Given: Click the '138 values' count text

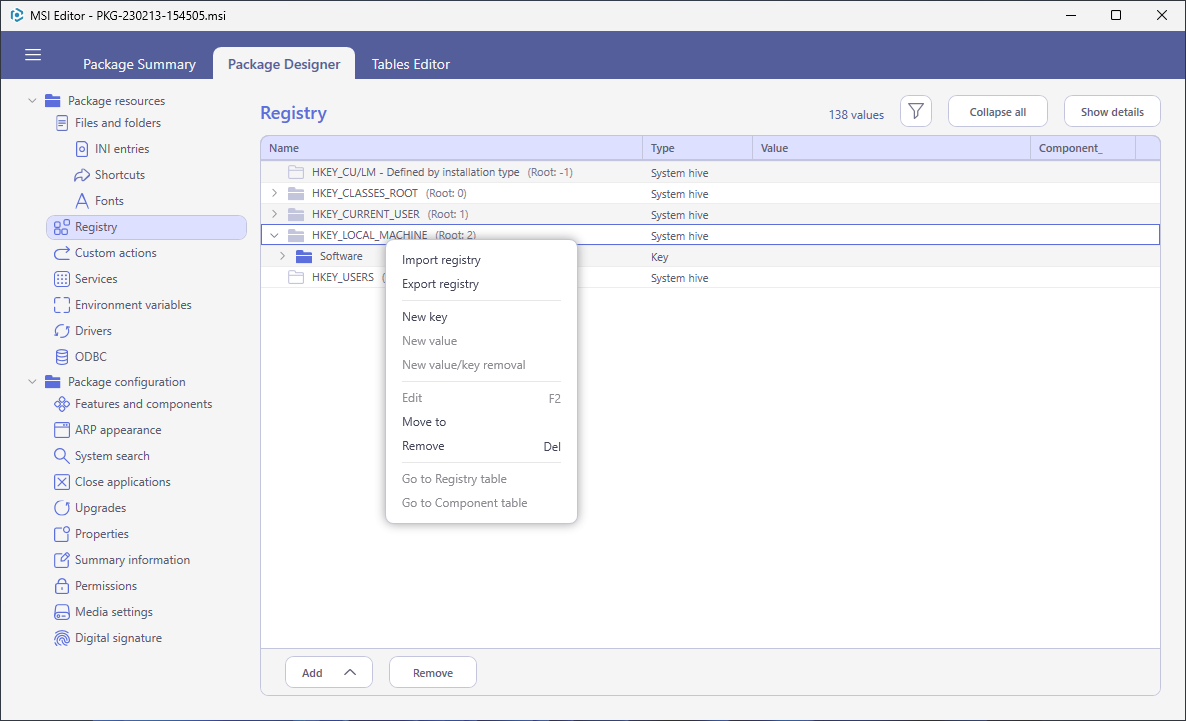Looking at the screenshot, I should coord(856,115).
